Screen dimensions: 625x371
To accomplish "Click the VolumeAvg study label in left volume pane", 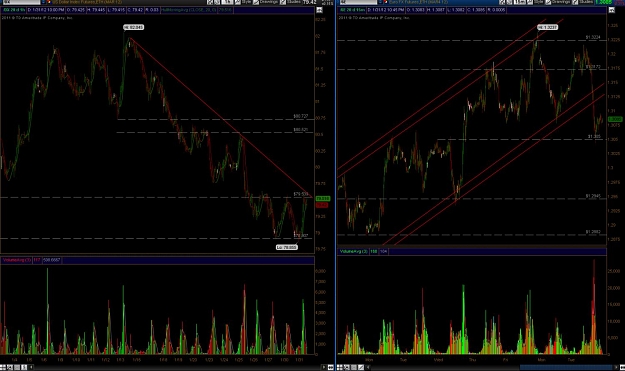I will (16, 260).
